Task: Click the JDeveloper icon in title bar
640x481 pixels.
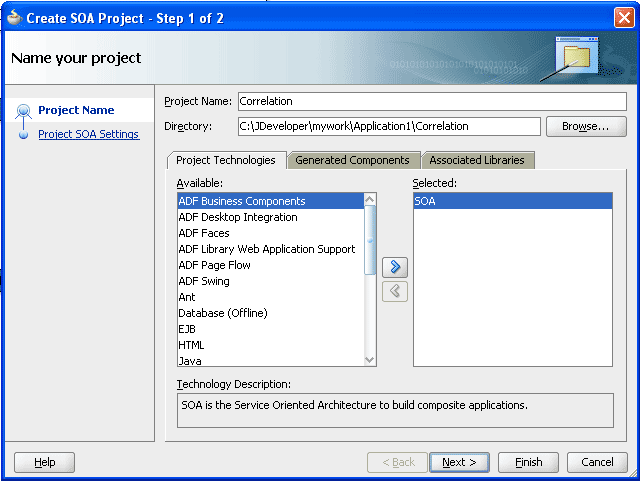Action: coord(15,18)
